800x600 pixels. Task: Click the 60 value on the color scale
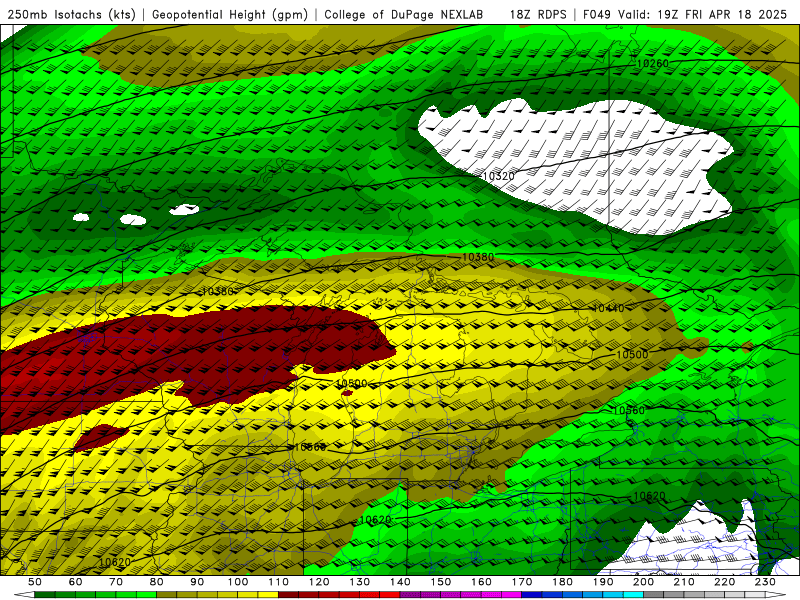point(75,582)
